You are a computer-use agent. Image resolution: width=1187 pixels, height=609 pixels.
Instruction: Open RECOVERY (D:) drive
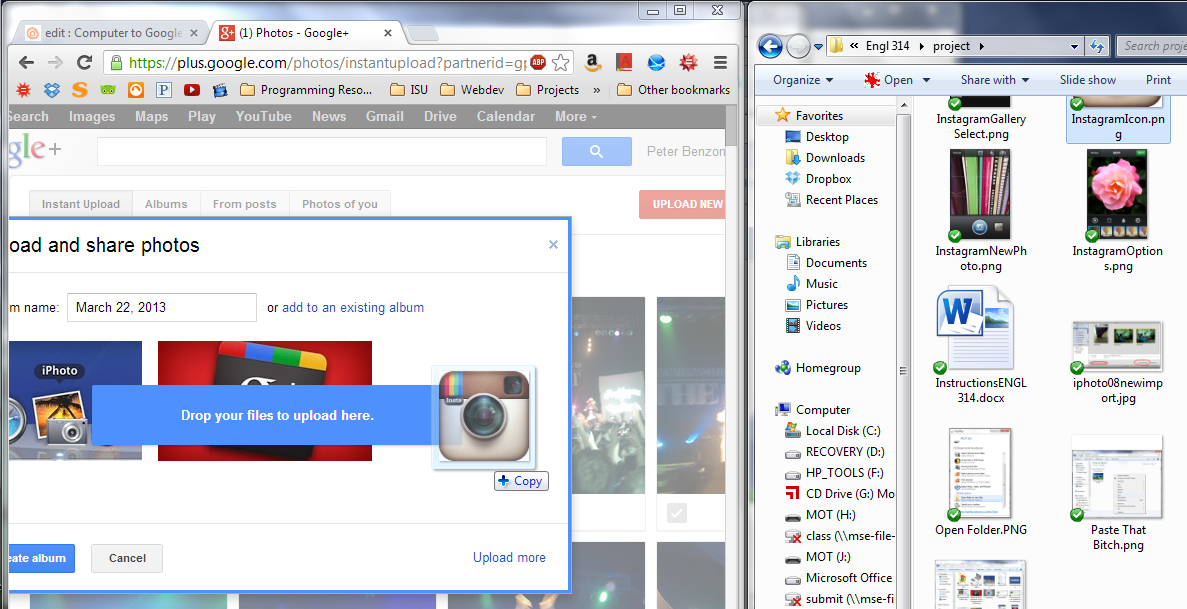(834, 451)
